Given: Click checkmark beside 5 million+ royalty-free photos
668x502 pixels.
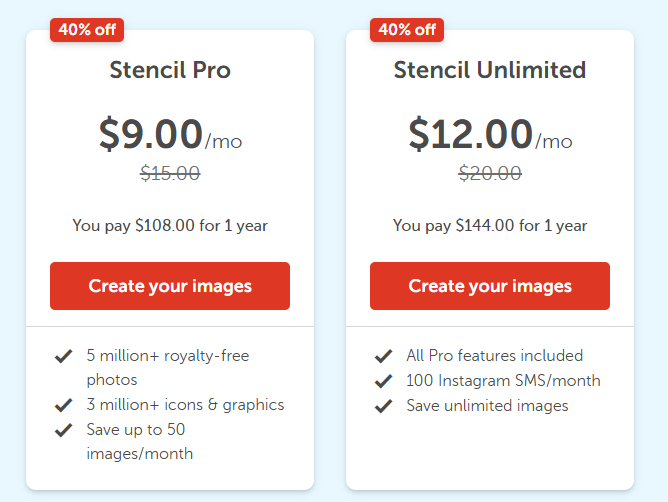Looking at the screenshot, I should (x=64, y=356).
